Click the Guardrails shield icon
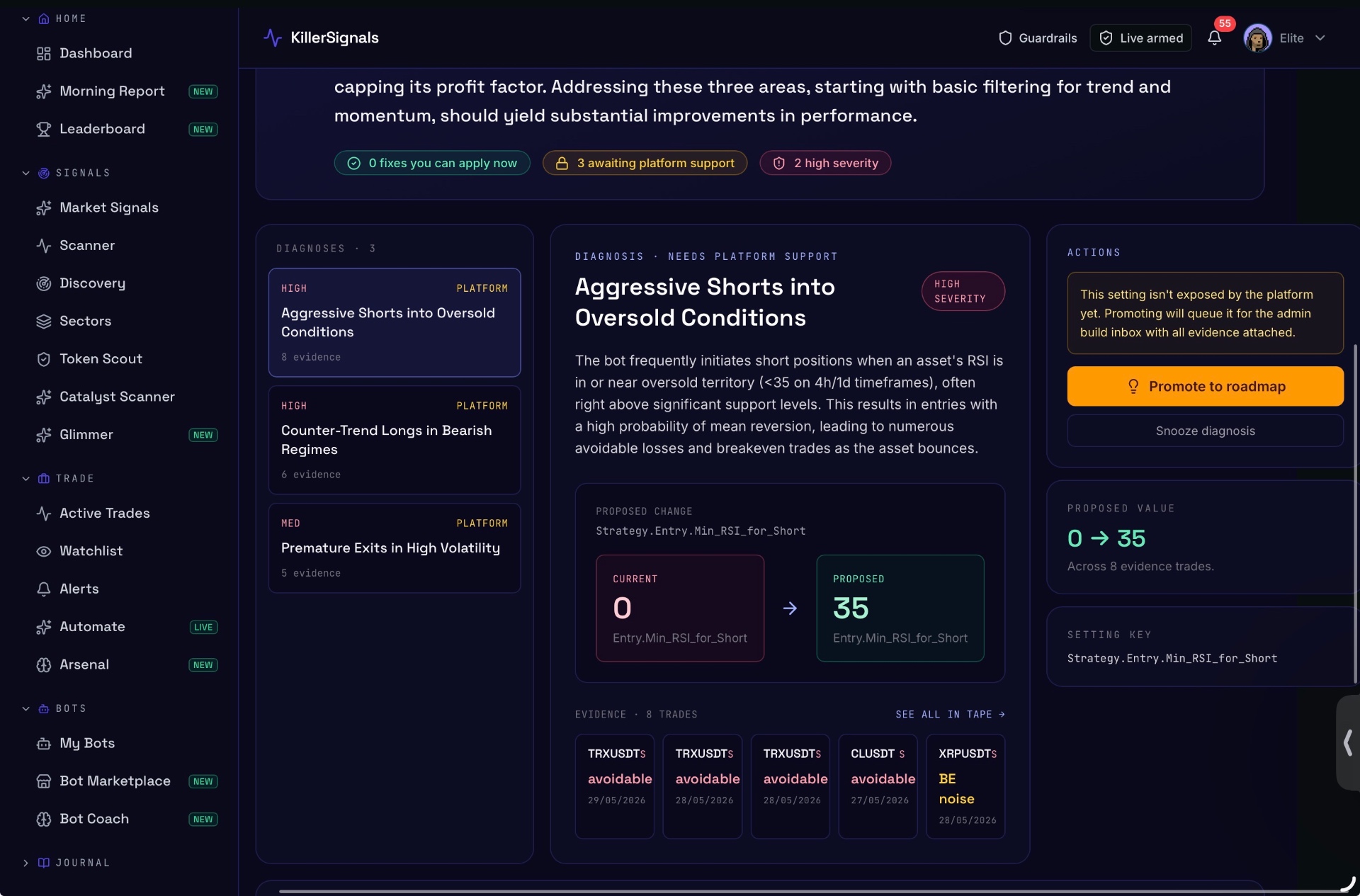Screen dimensions: 1360x896 click(1004, 38)
